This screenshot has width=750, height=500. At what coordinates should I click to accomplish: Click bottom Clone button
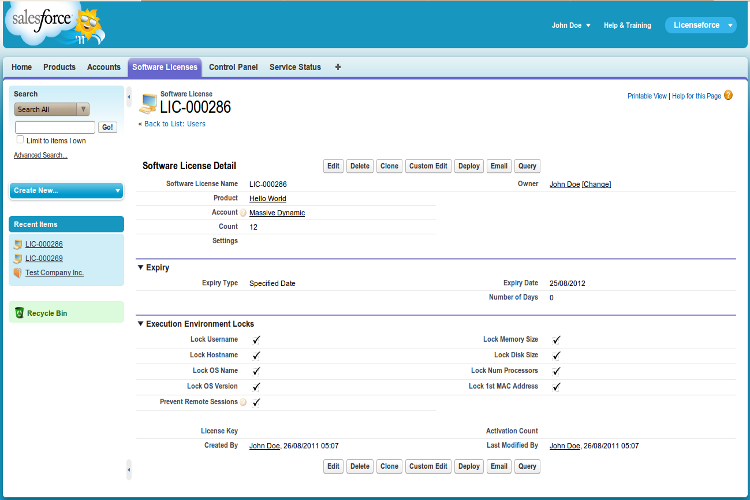389,467
